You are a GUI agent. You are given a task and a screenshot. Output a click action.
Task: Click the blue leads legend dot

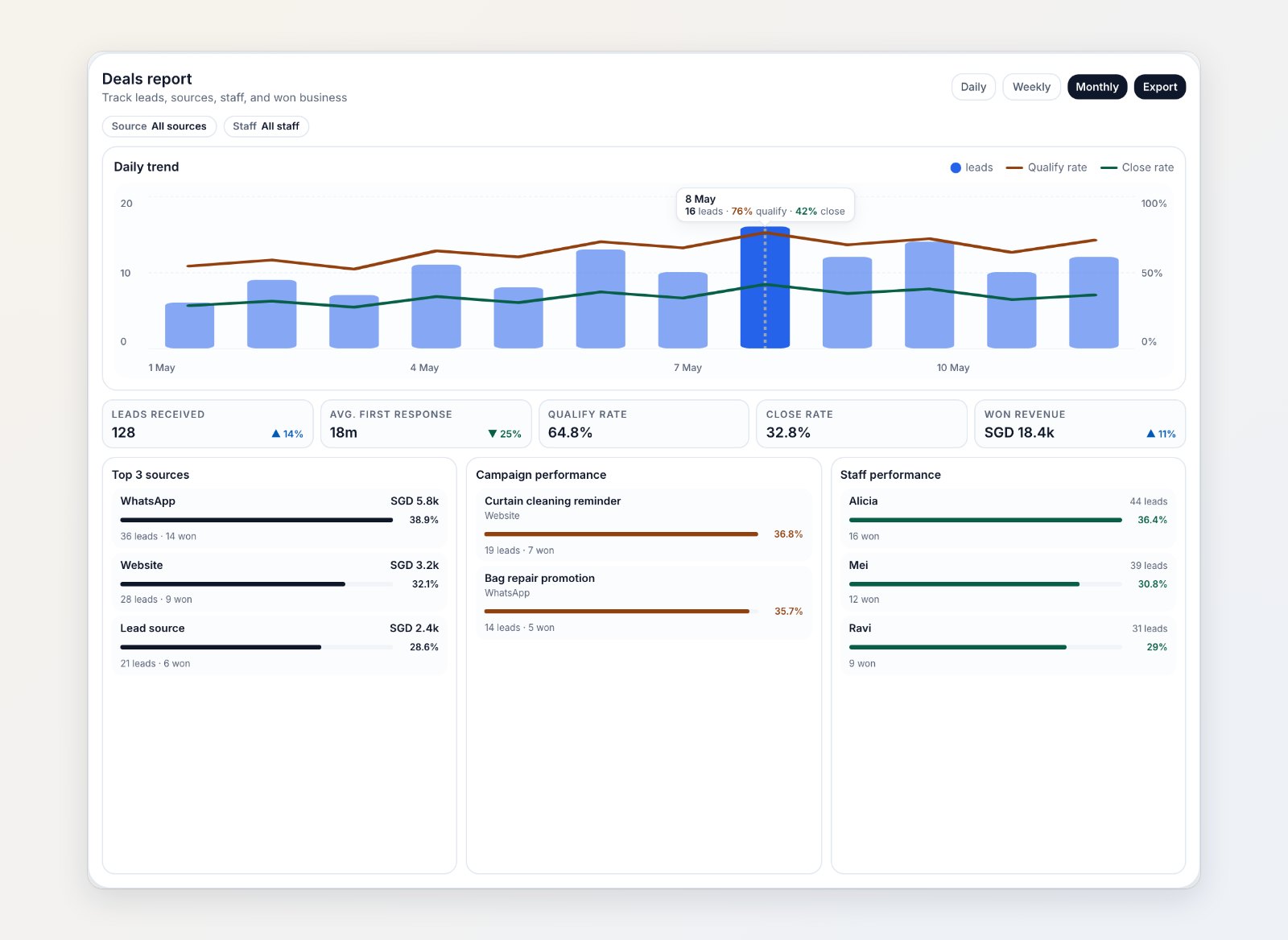(956, 167)
